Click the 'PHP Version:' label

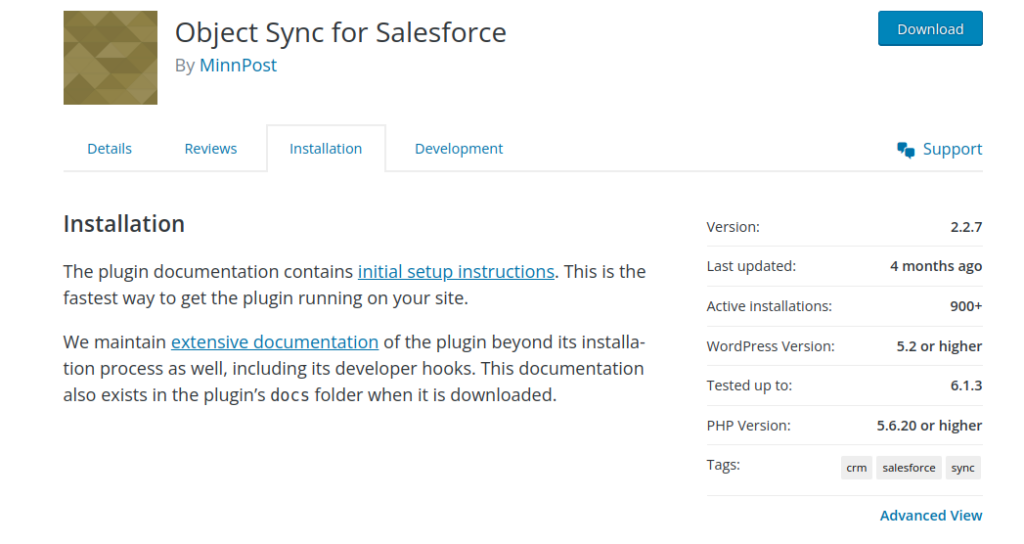748,426
